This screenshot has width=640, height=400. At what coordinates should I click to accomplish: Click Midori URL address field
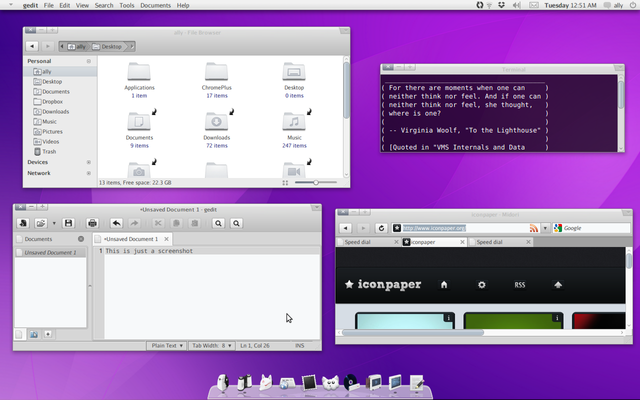tap(465, 228)
